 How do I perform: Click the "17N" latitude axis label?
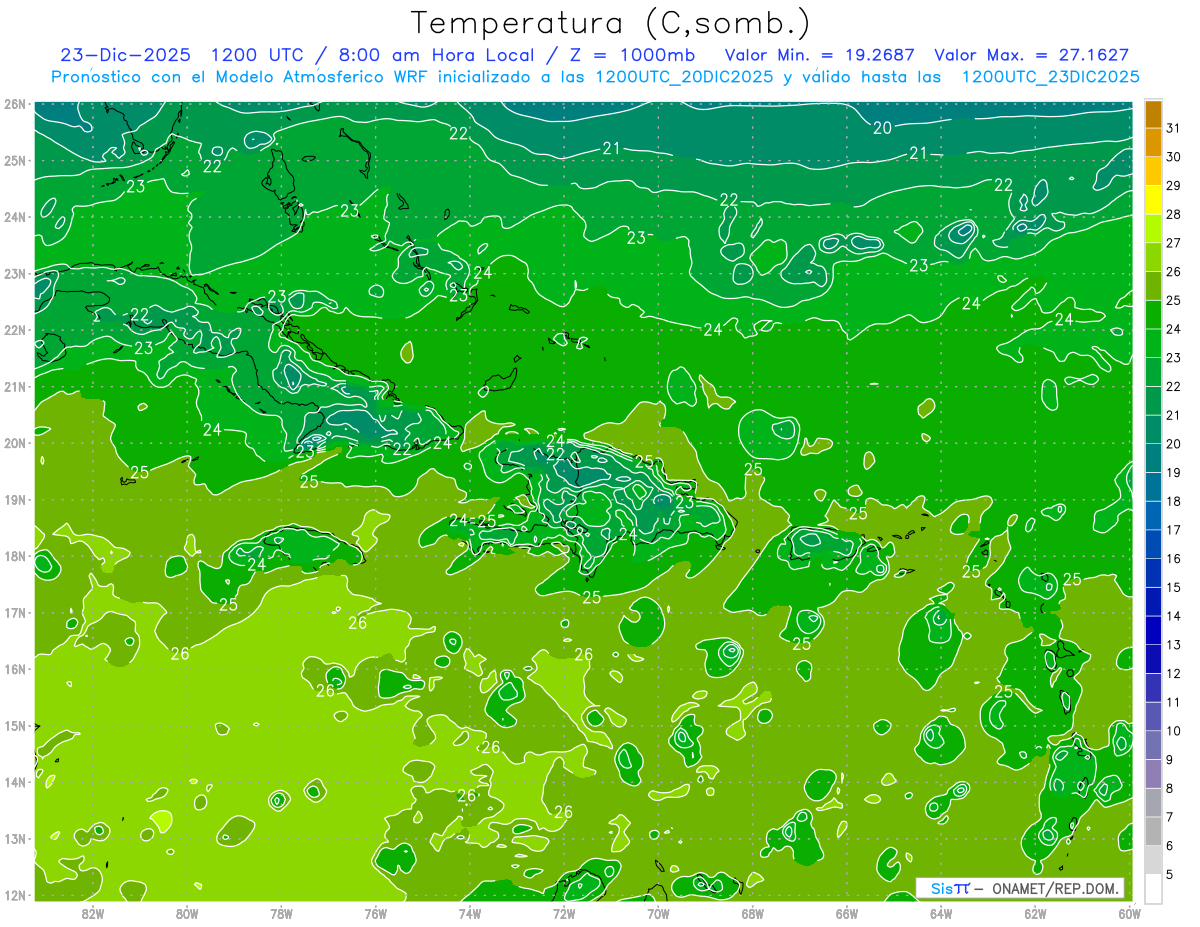pyautogui.click(x=14, y=612)
